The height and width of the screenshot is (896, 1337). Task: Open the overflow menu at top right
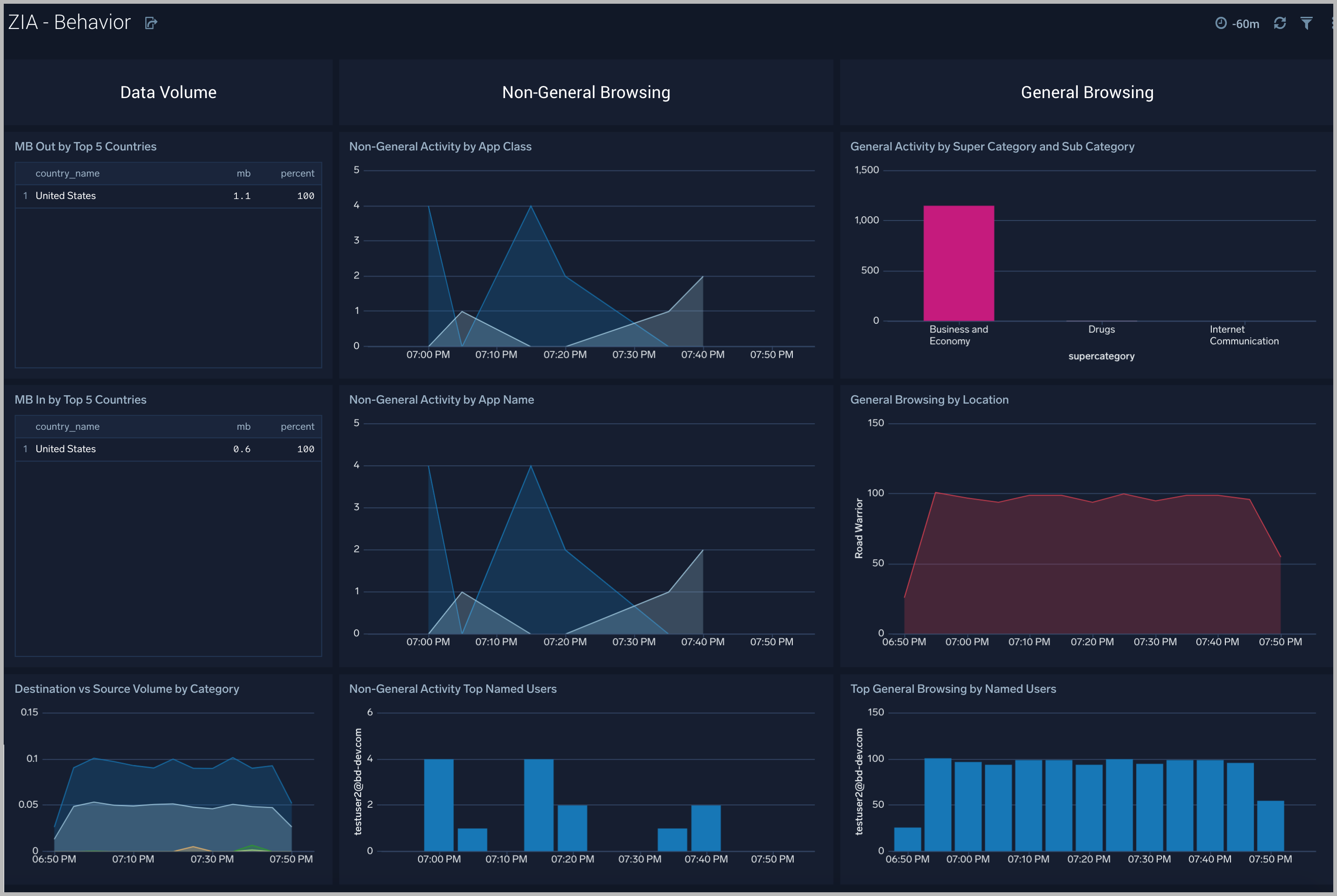click(1333, 23)
